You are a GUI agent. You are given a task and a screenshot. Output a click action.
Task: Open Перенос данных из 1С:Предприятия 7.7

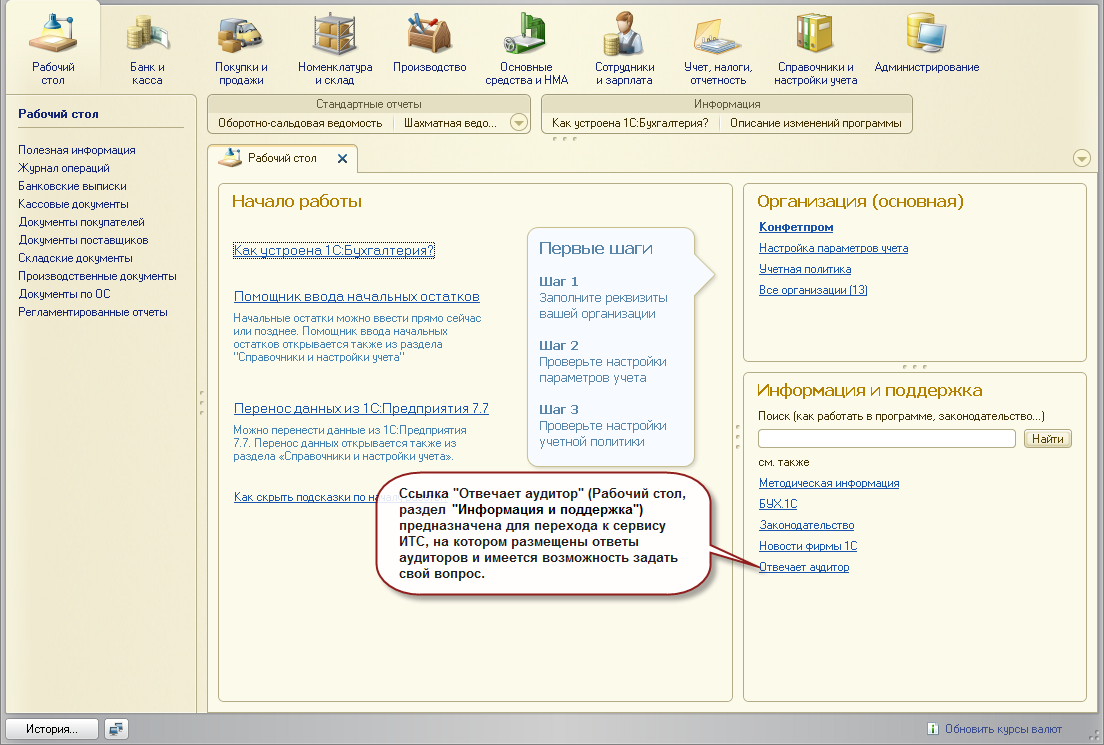click(361, 408)
